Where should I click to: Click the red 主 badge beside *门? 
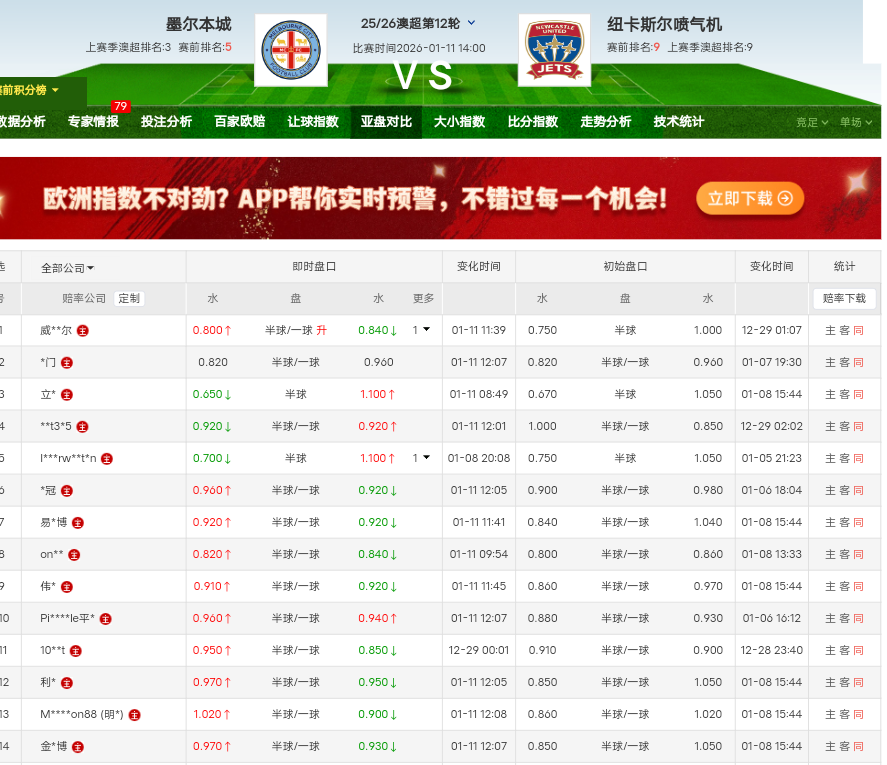[x=66, y=362]
